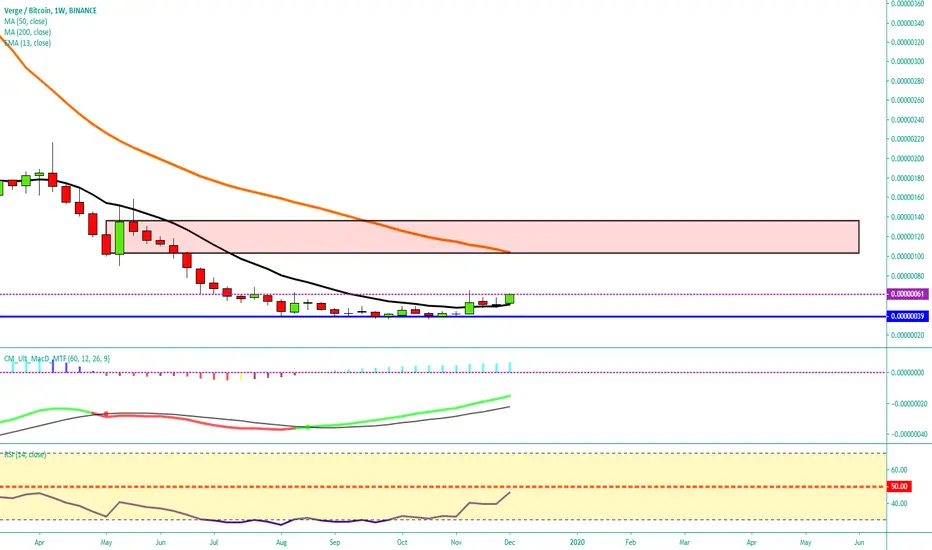Click the RSI line near December

[504, 497]
